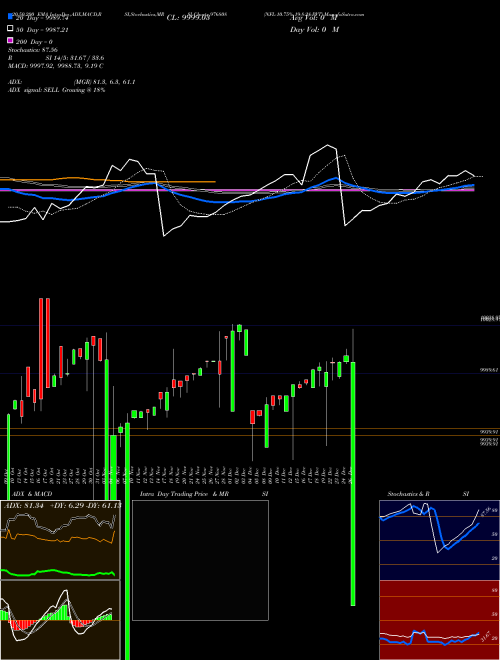Click the 'ADX & MACD' panel title
500x660 pixels.
click(32, 494)
